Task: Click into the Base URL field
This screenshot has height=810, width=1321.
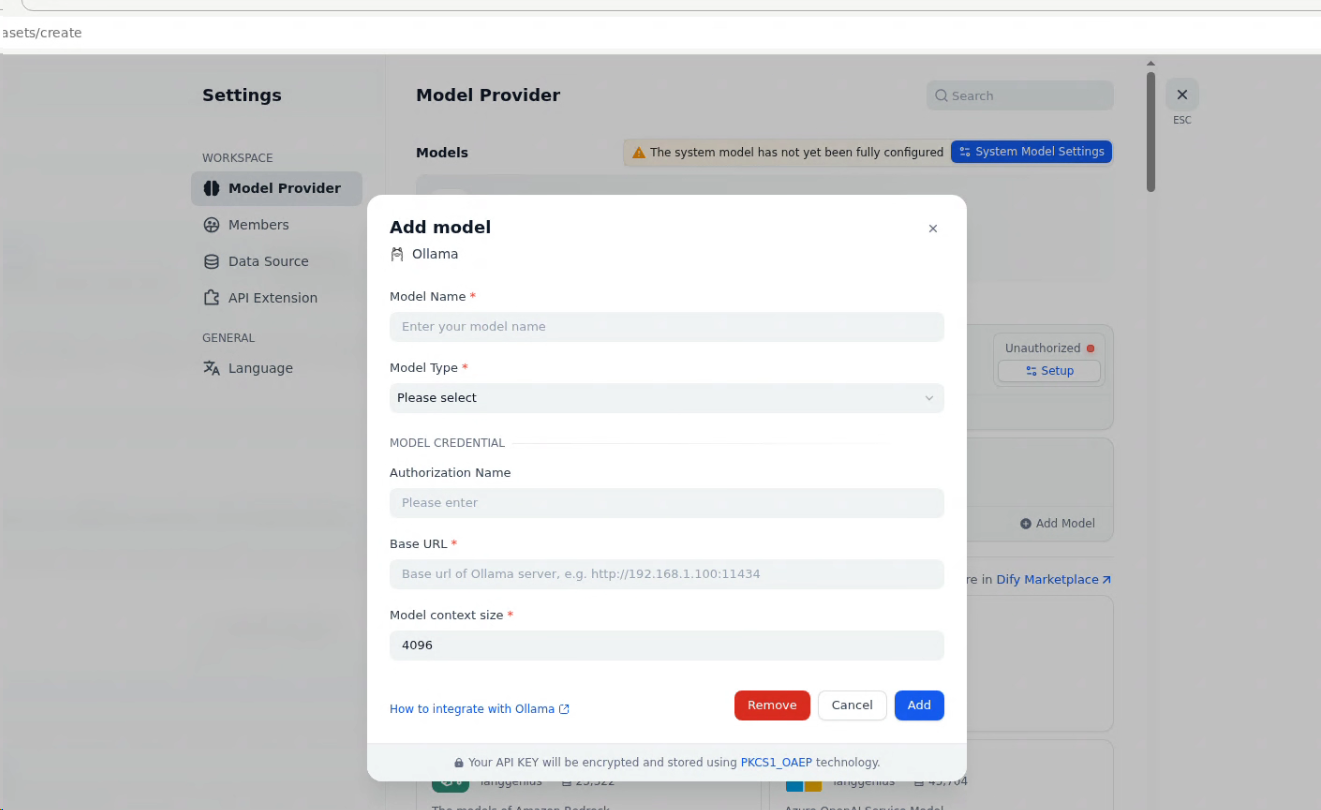Action: click(666, 574)
